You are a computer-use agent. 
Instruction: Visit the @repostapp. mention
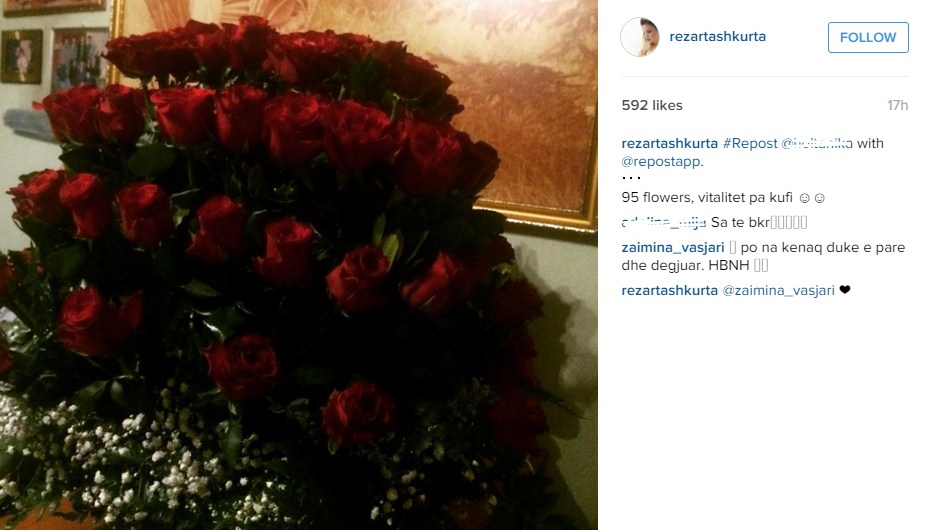point(662,161)
